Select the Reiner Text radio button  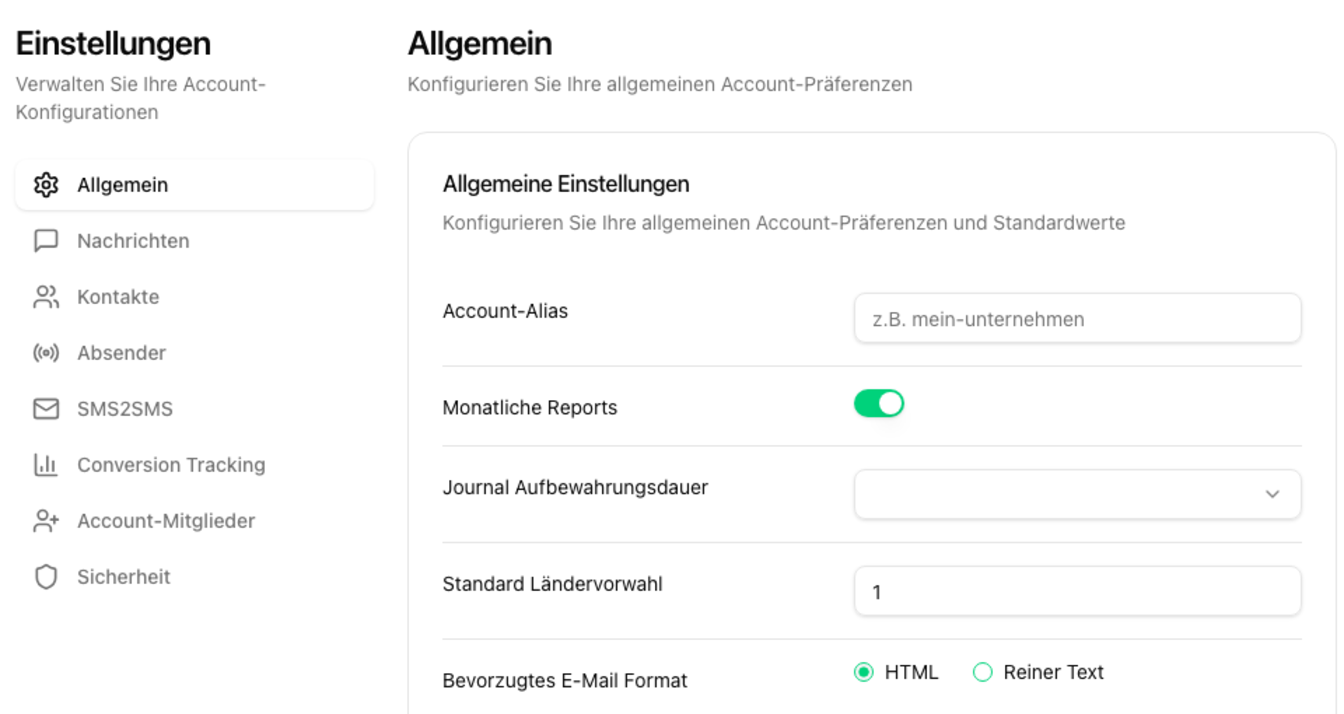(982, 673)
